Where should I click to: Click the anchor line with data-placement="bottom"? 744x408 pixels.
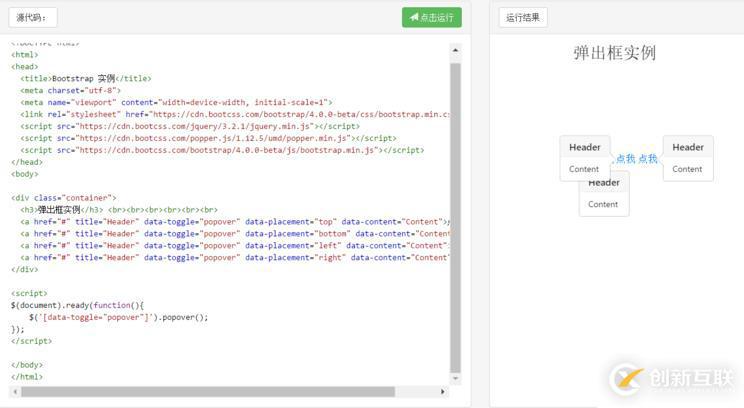[235, 233]
